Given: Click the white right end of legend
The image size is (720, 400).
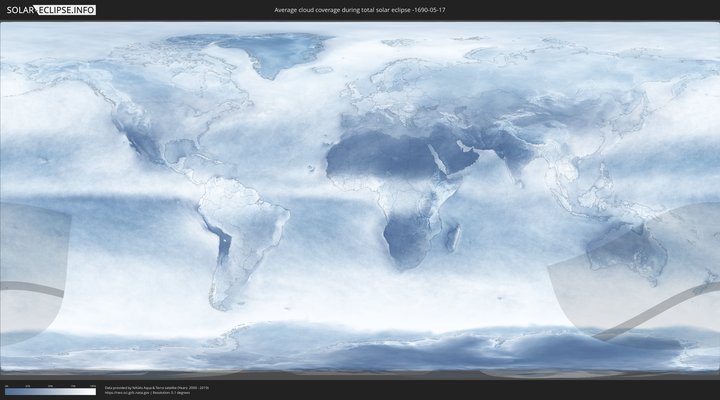Looking at the screenshot, I should (x=94, y=391).
